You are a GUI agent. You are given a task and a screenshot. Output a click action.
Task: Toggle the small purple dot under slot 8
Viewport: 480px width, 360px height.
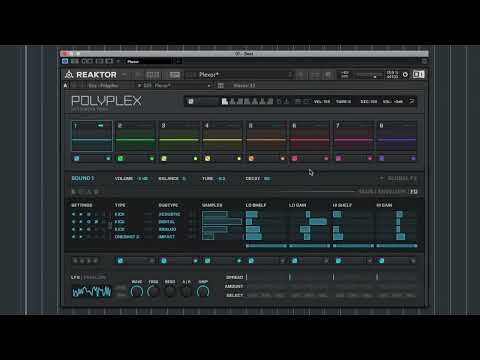click(x=413, y=159)
